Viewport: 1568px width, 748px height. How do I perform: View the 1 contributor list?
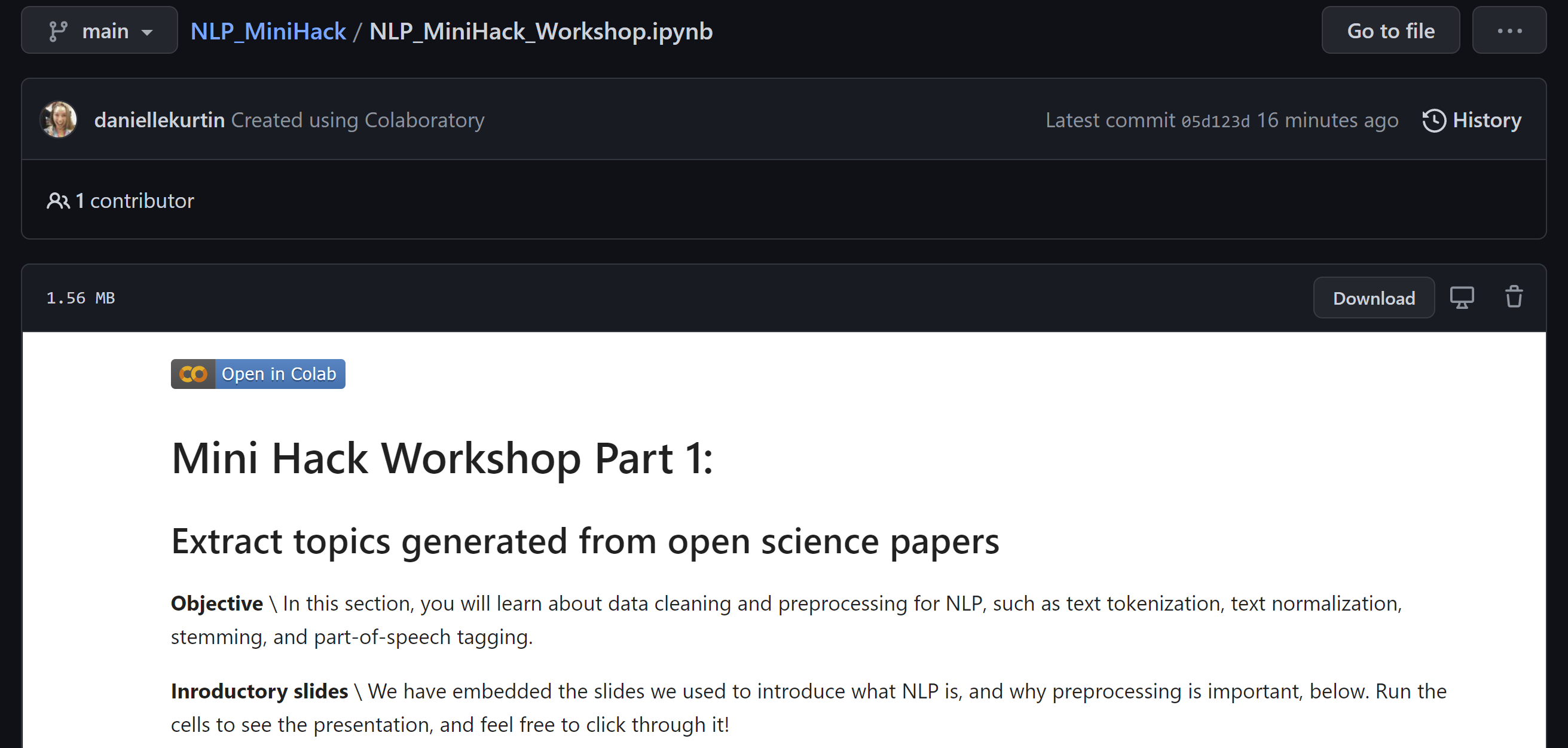tap(134, 200)
